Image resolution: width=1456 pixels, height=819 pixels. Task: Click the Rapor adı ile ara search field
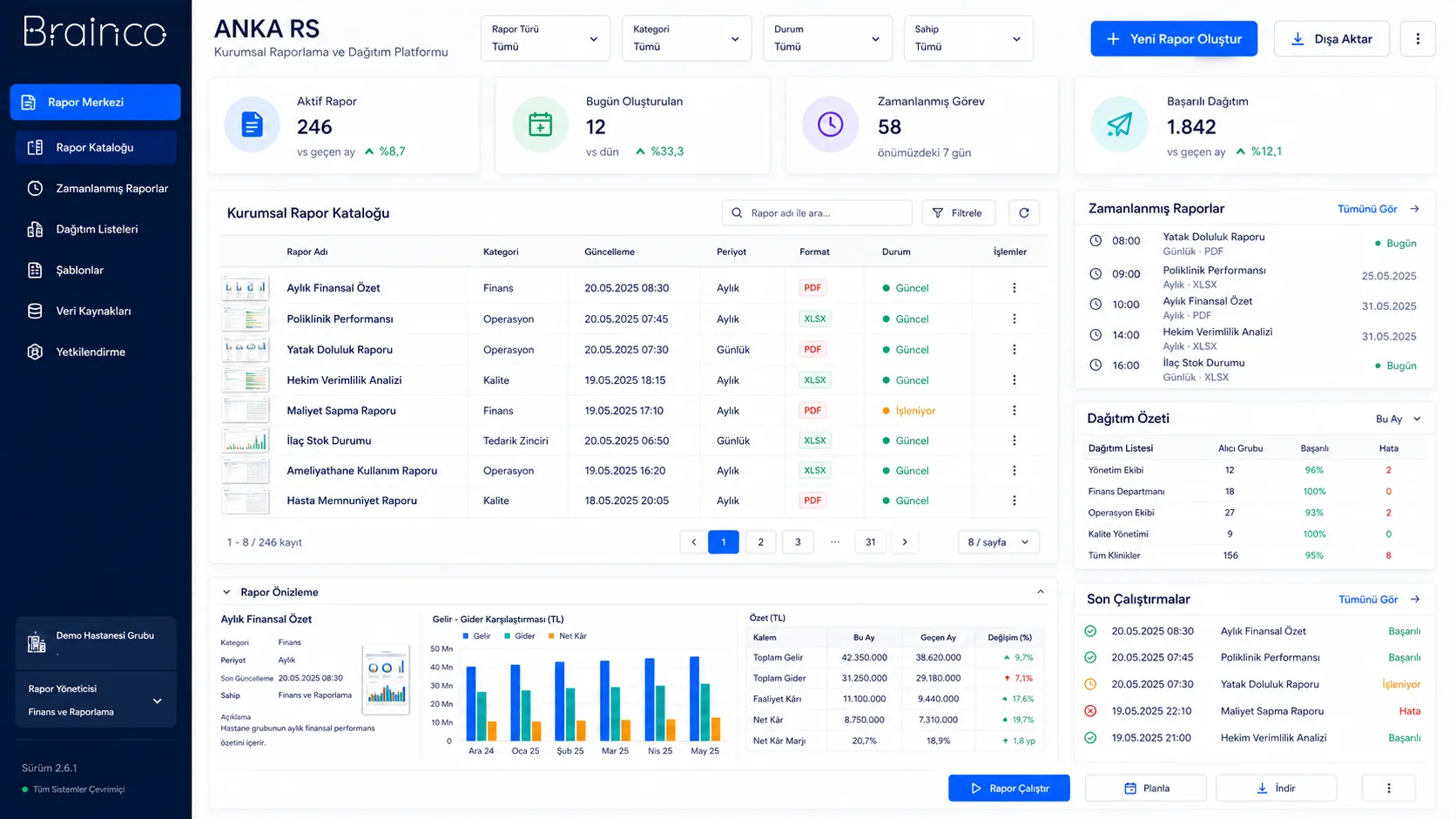tap(817, 213)
